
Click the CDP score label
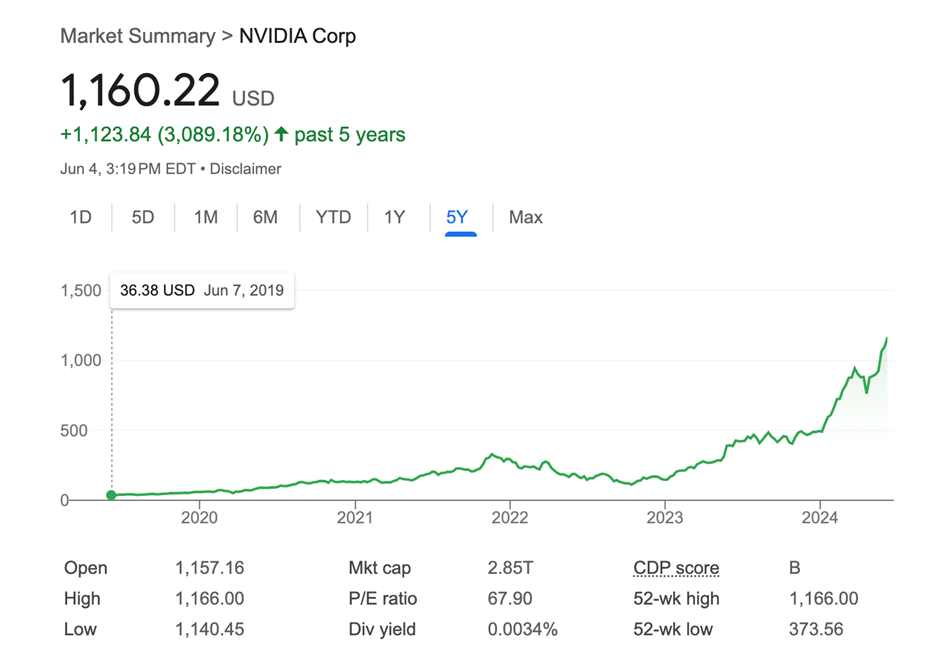(x=676, y=568)
